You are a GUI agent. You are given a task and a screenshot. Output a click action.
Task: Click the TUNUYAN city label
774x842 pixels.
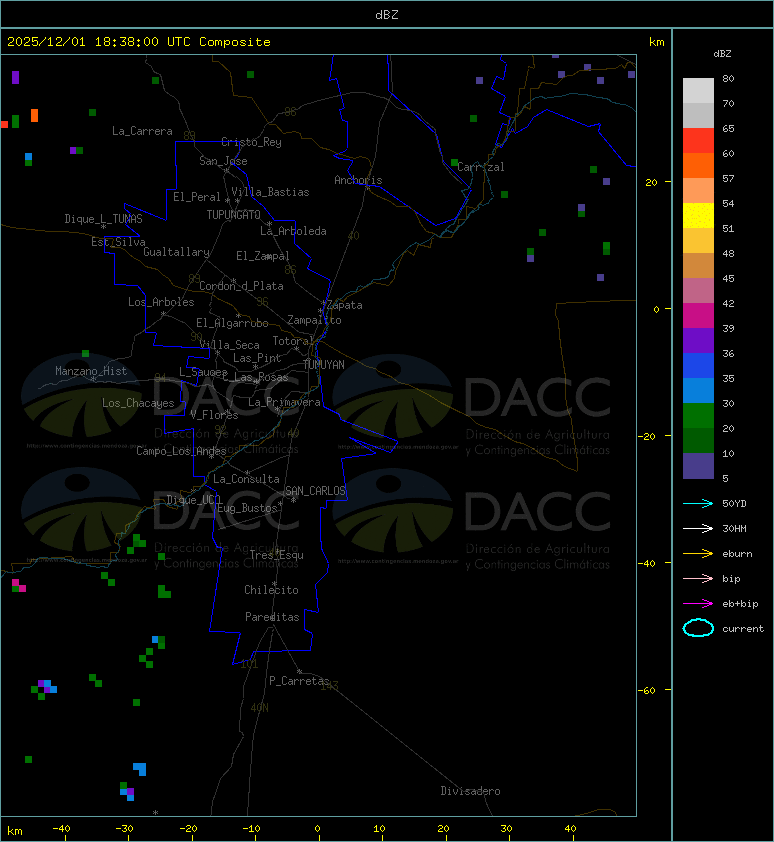[x=324, y=365]
